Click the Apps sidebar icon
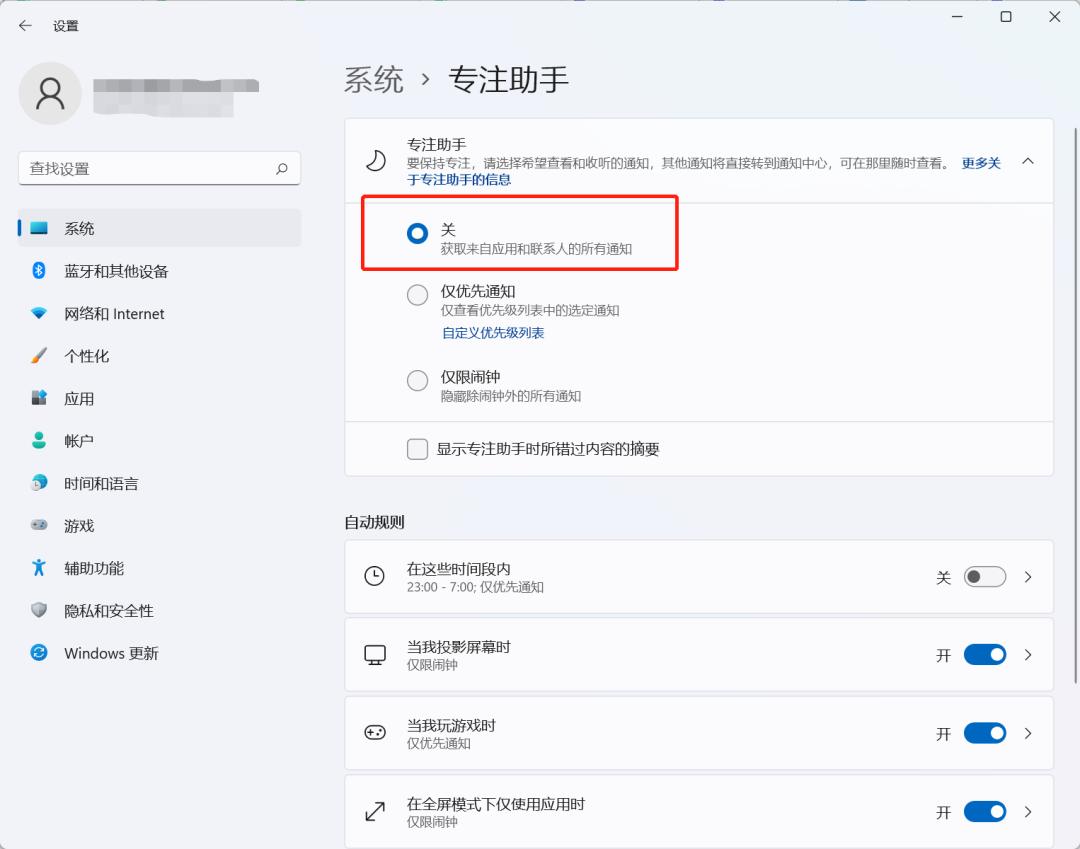1080x849 pixels. pyautogui.click(x=38, y=398)
